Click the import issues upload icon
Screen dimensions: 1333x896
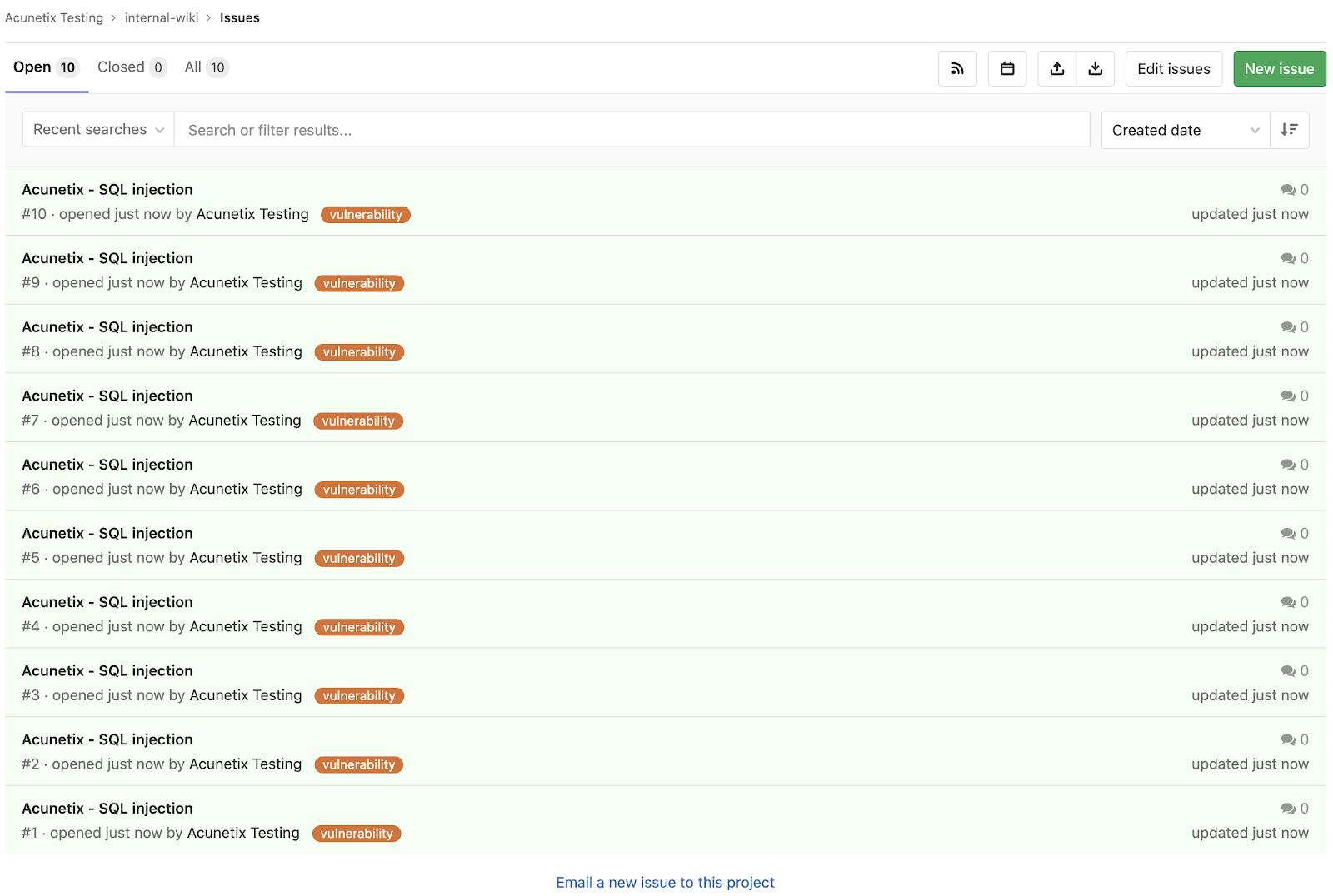click(x=1057, y=69)
